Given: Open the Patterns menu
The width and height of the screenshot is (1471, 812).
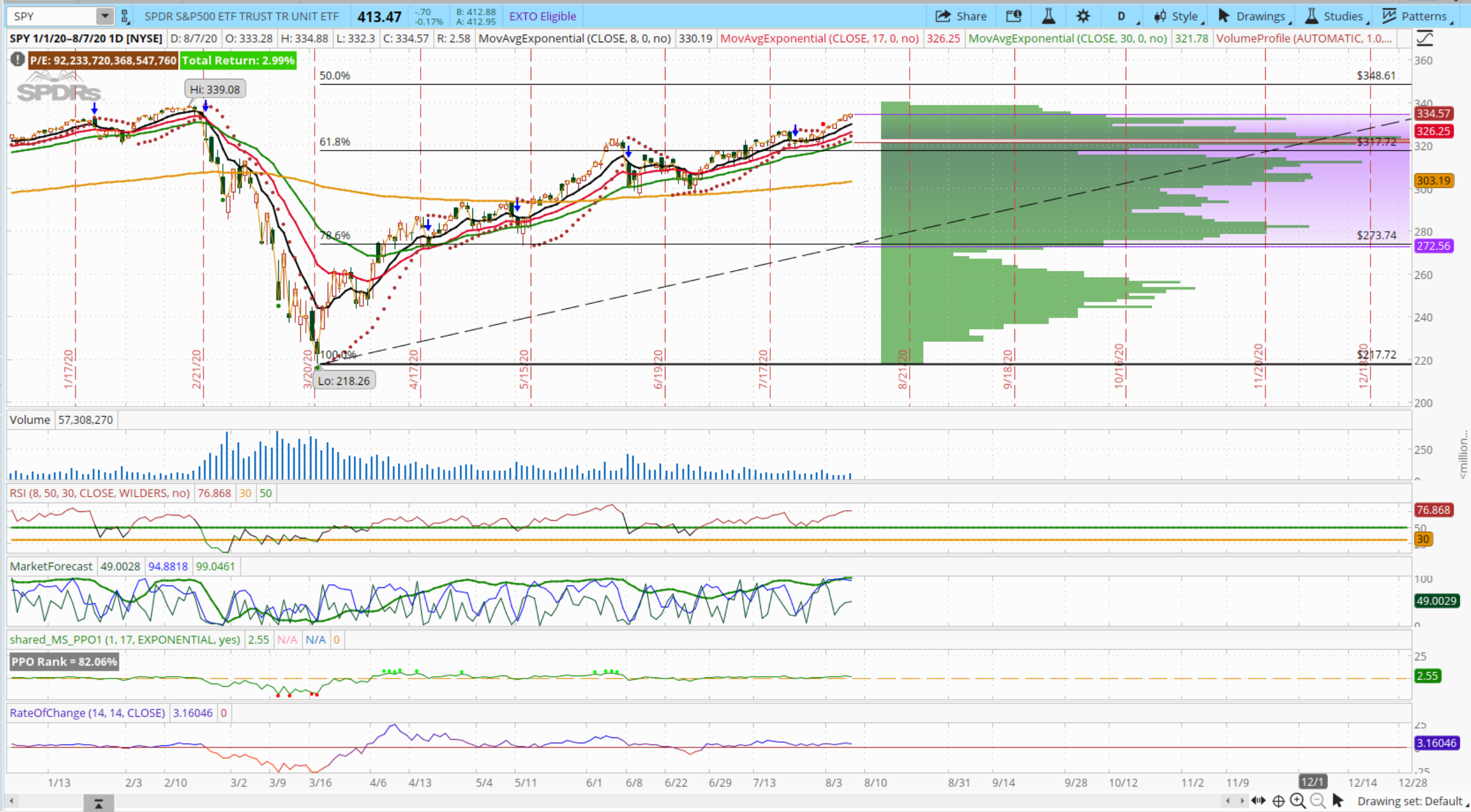Looking at the screenshot, I should coord(1416,16).
